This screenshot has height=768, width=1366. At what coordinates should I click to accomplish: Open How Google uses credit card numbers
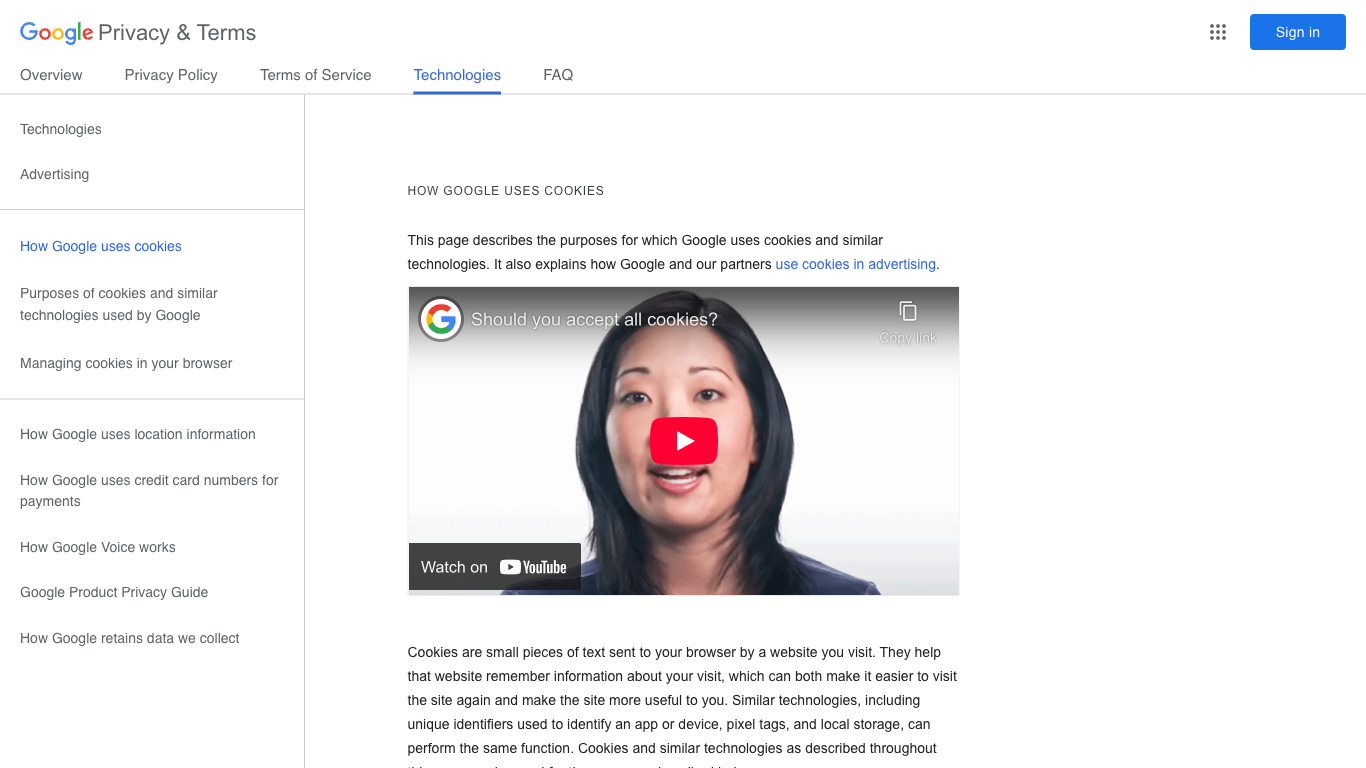pyautogui.click(x=149, y=491)
